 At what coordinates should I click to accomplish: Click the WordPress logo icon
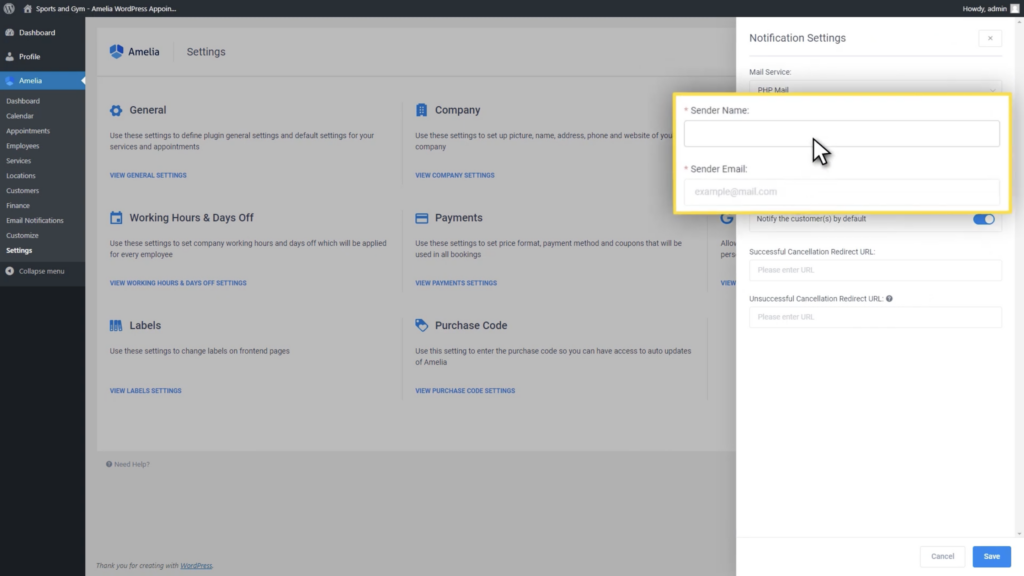[9, 8]
